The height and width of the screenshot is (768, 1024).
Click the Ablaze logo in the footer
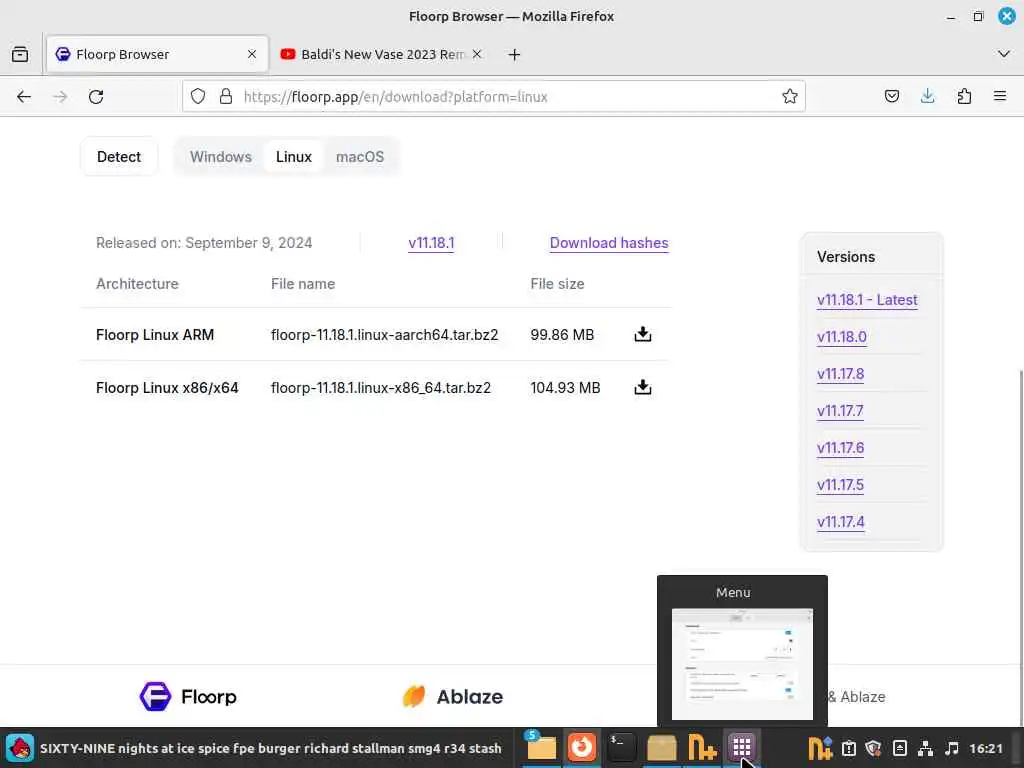(453, 696)
